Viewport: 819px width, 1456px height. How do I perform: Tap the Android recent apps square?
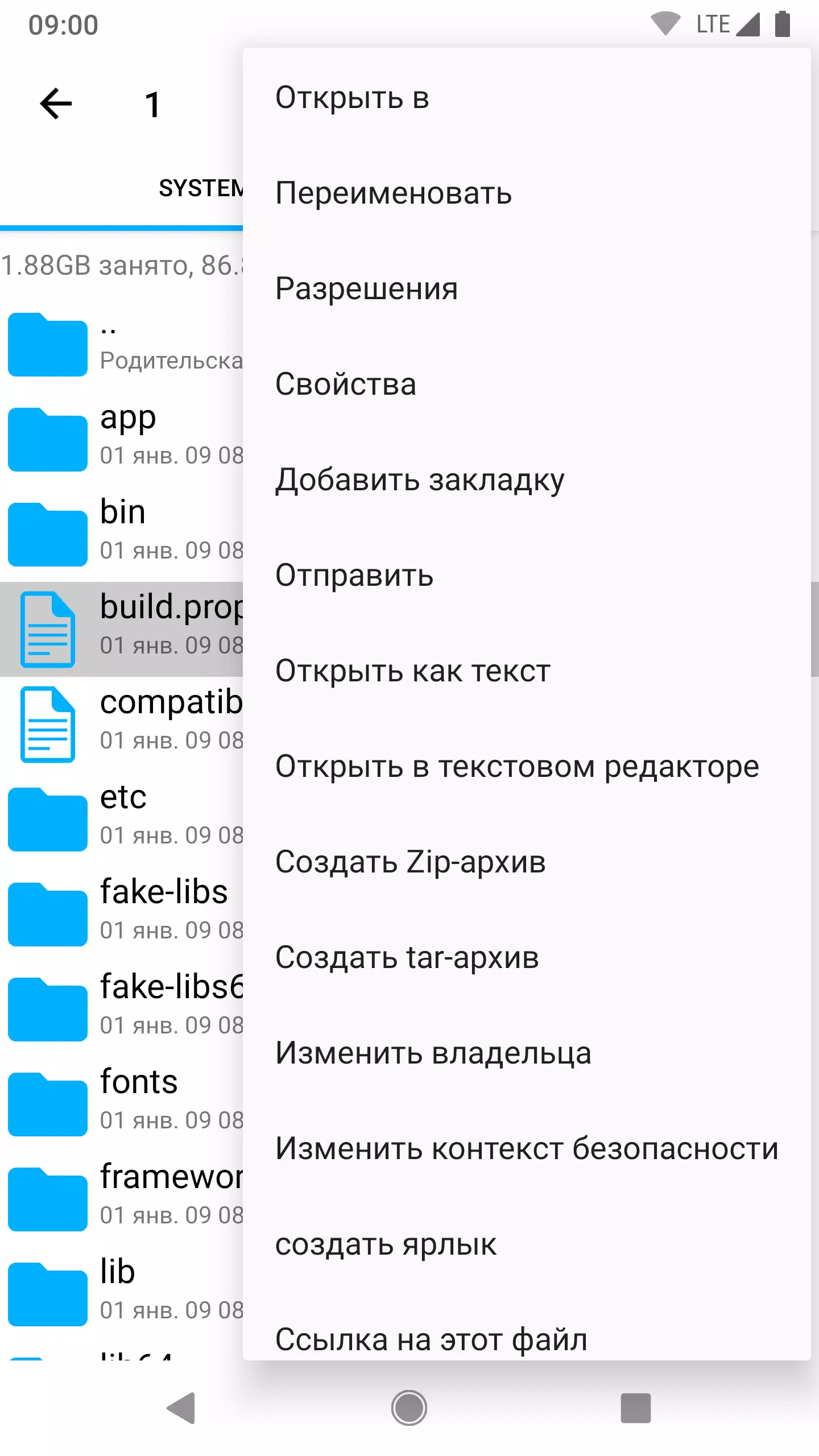click(635, 1408)
